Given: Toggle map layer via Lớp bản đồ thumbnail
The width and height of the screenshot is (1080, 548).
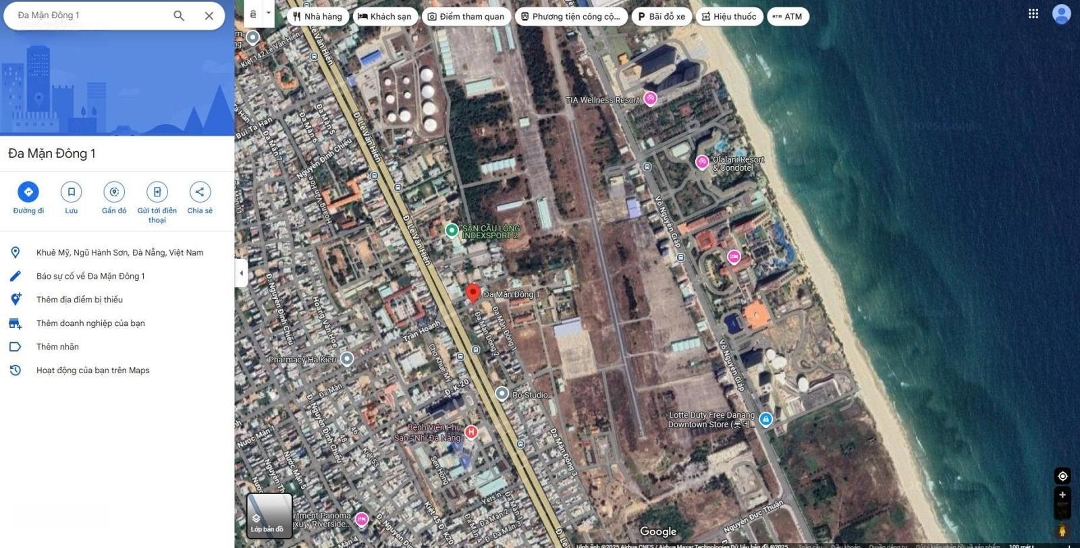Looking at the screenshot, I should pyautogui.click(x=269, y=515).
